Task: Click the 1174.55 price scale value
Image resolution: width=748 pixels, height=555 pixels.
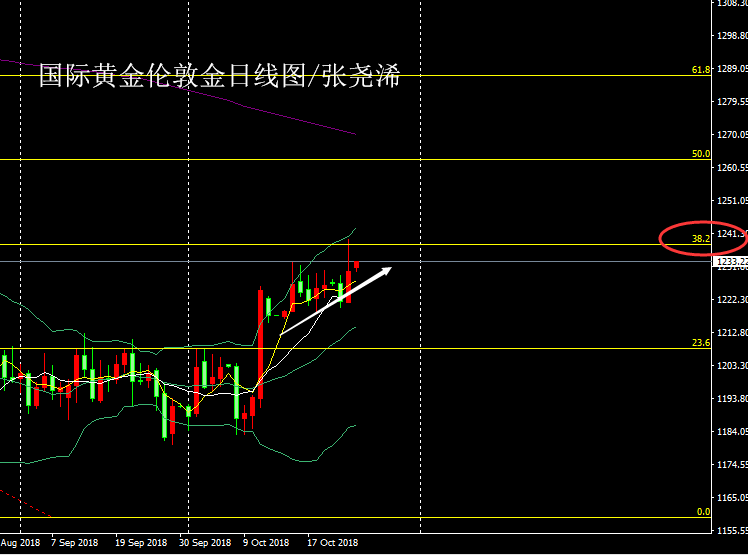Action: pyautogui.click(x=732, y=464)
